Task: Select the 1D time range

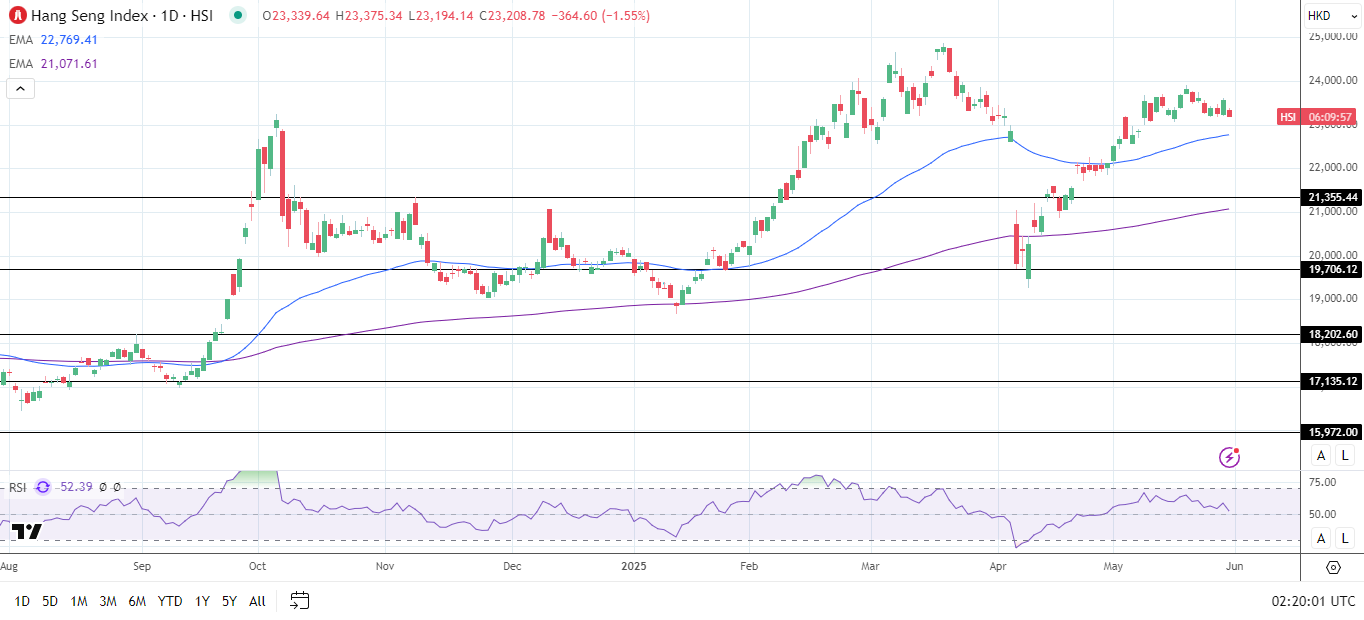Action: tap(21, 601)
